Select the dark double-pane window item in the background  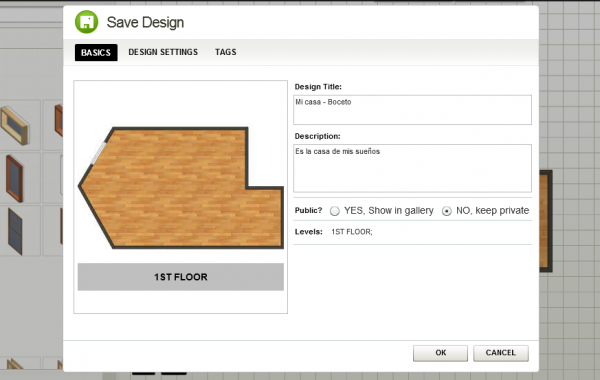(15, 231)
